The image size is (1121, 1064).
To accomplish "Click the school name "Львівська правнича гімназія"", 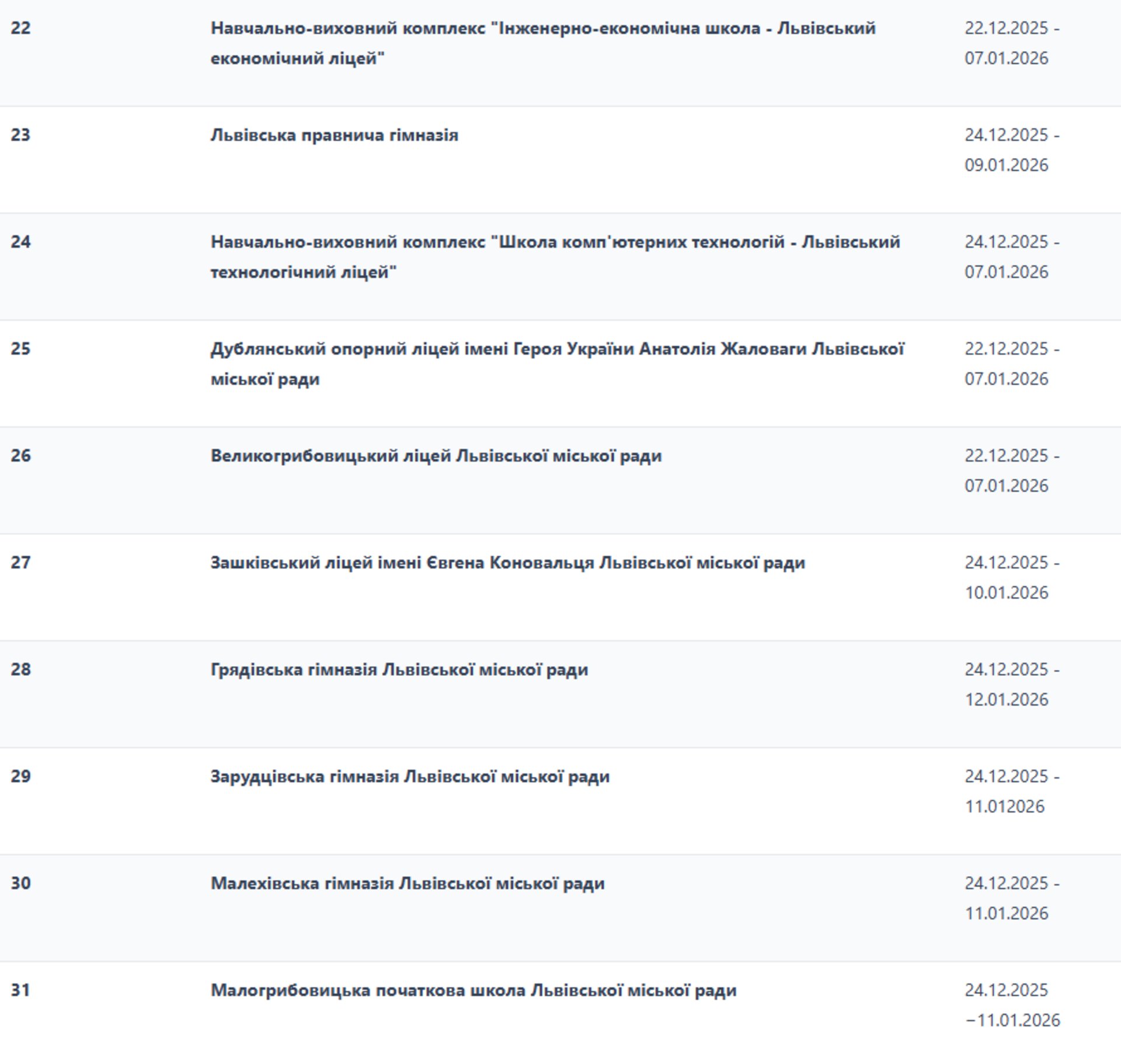I will pos(334,135).
